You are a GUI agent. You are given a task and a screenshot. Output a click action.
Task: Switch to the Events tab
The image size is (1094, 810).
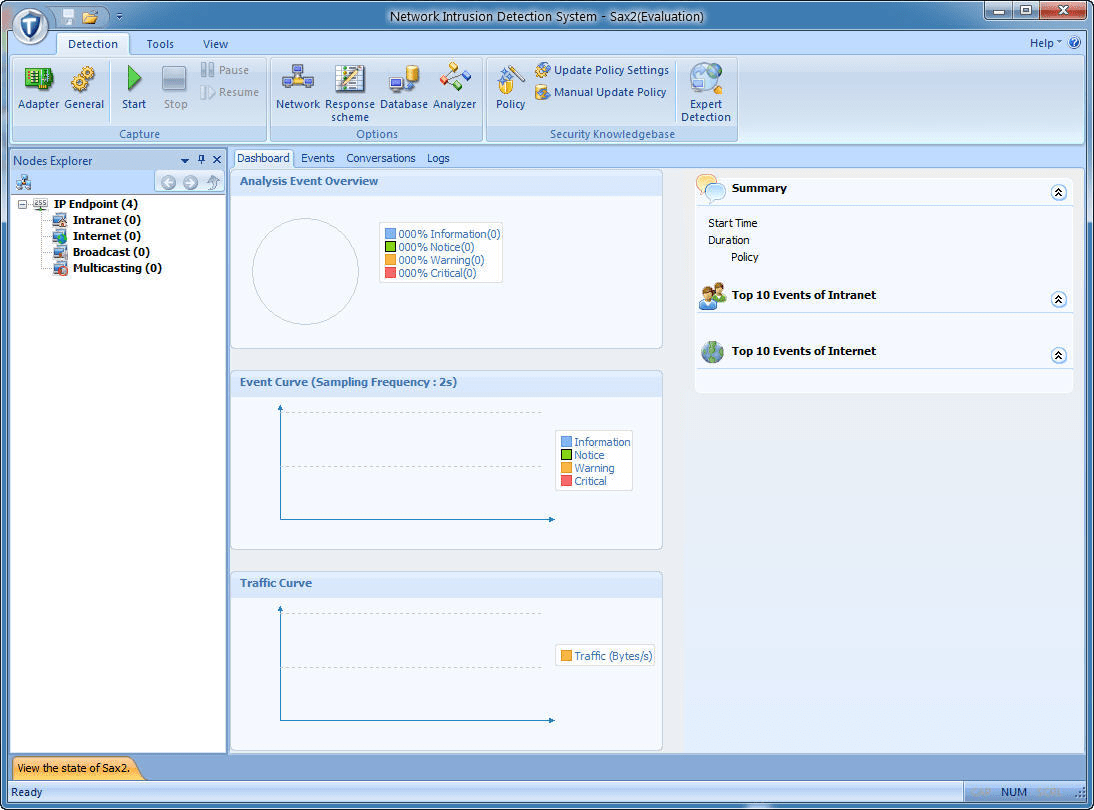(x=317, y=158)
